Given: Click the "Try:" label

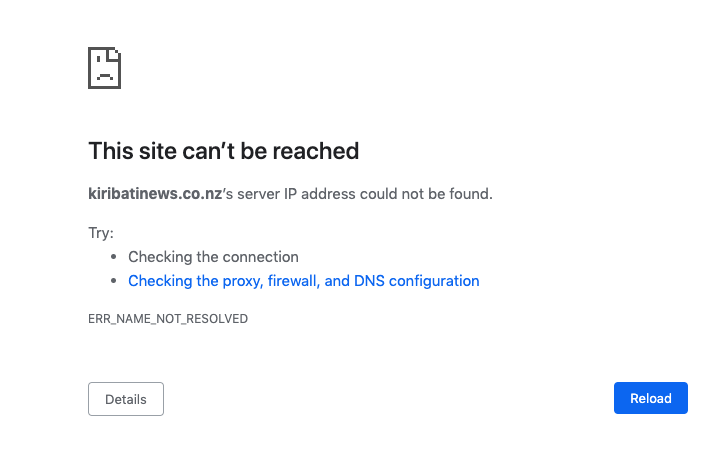Looking at the screenshot, I should pos(101,232).
